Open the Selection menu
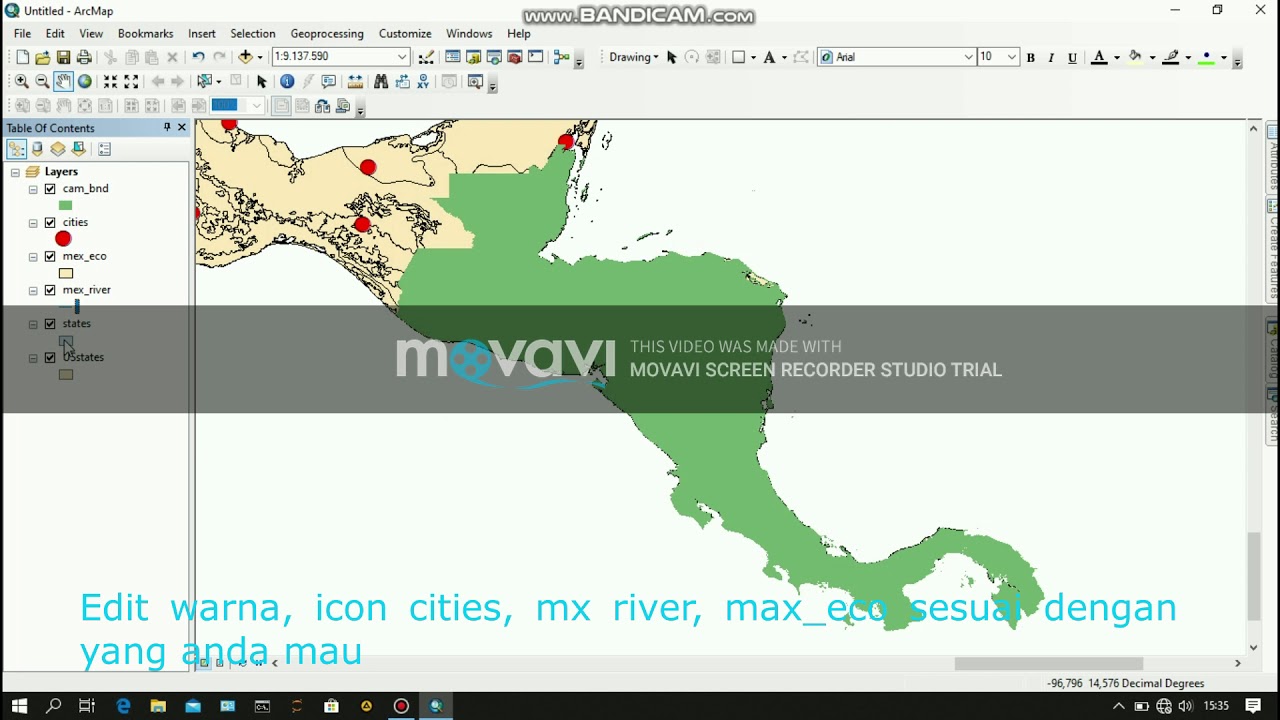Image resolution: width=1280 pixels, height=720 pixels. coord(252,33)
